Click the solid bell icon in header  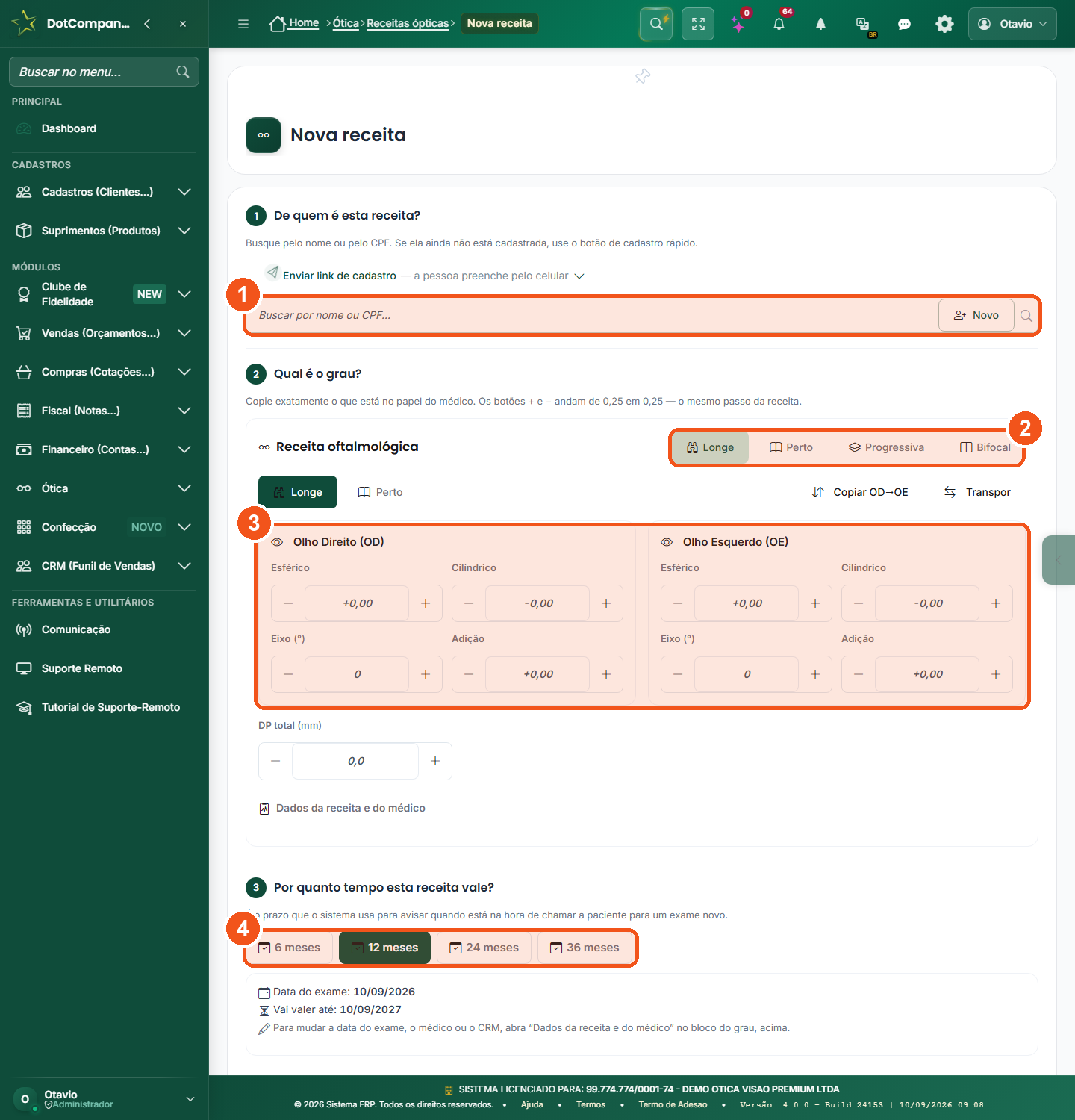click(x=820, y=24)
